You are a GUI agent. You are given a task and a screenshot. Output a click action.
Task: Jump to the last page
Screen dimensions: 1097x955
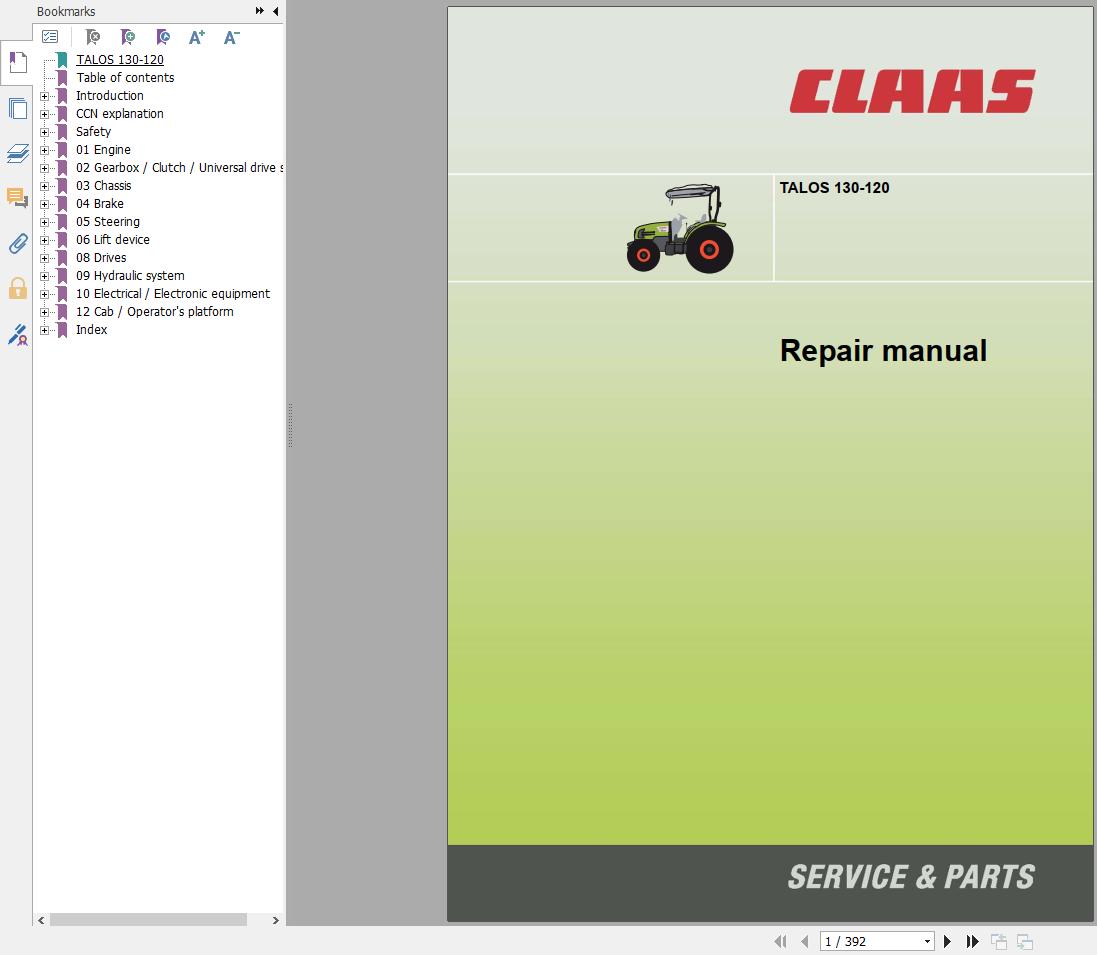click(972, 942)
